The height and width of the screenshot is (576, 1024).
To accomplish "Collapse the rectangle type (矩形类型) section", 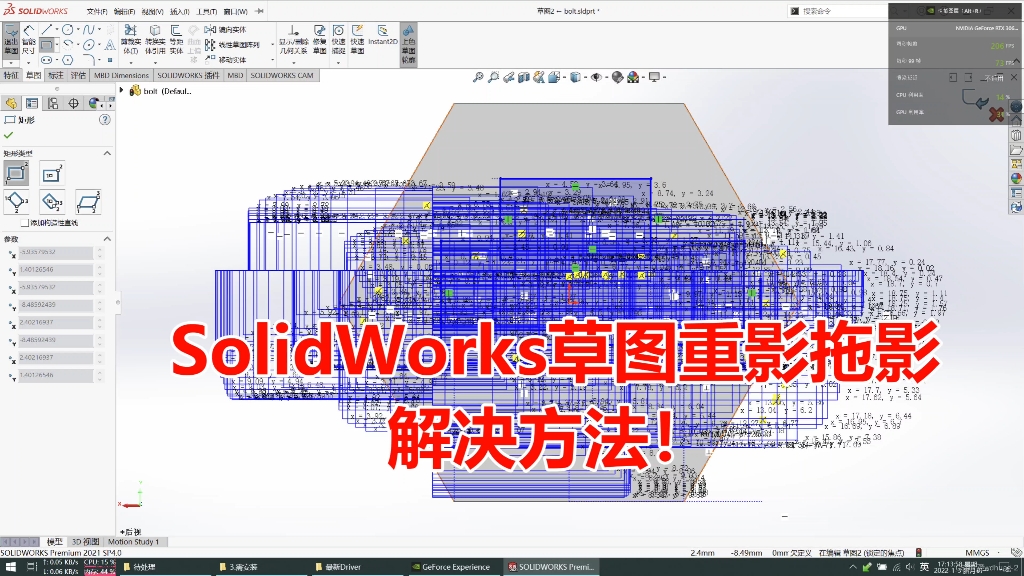I will click(x=107, y=153).
